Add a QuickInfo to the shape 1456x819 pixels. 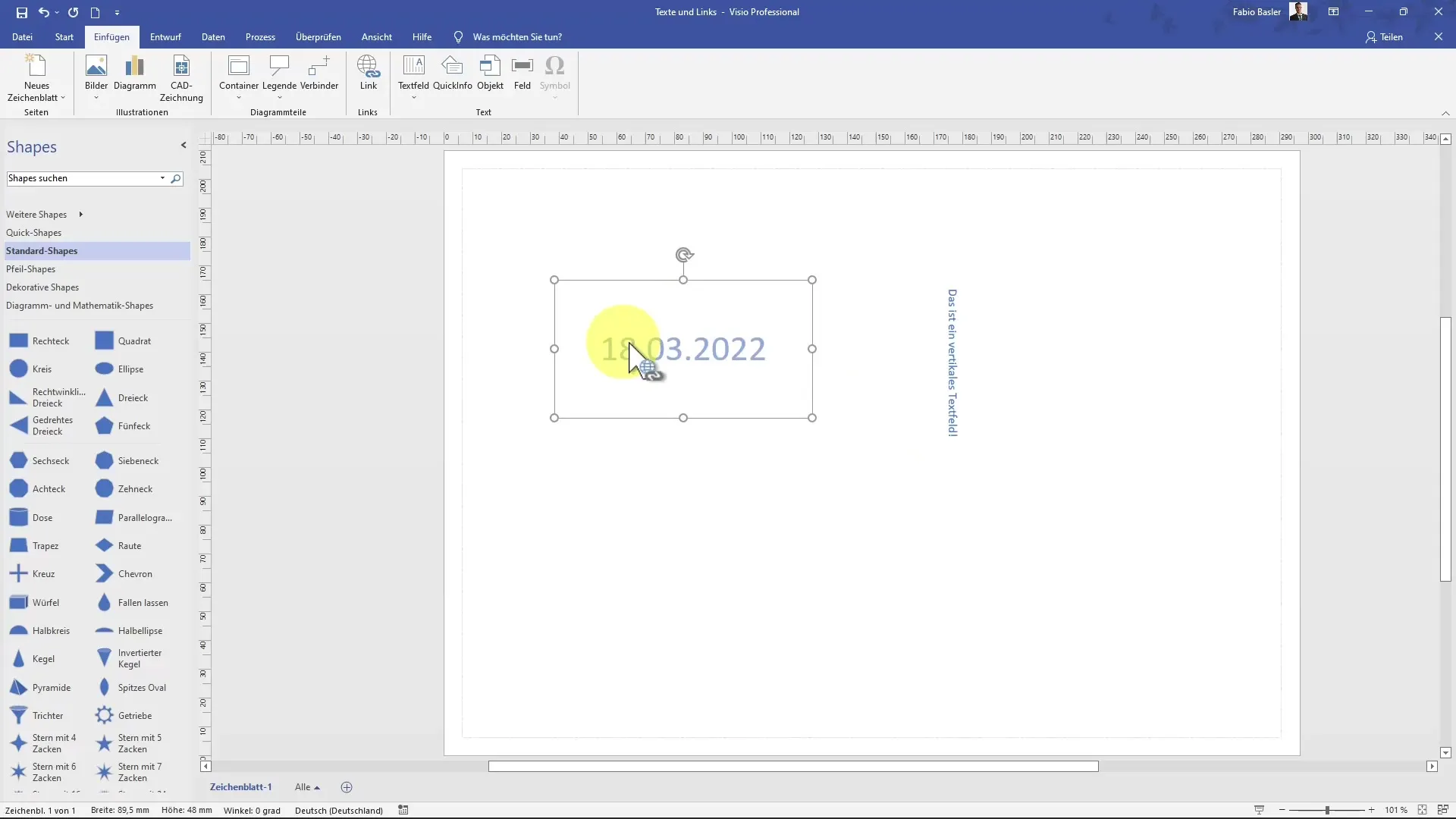click(x=453, y=72)
